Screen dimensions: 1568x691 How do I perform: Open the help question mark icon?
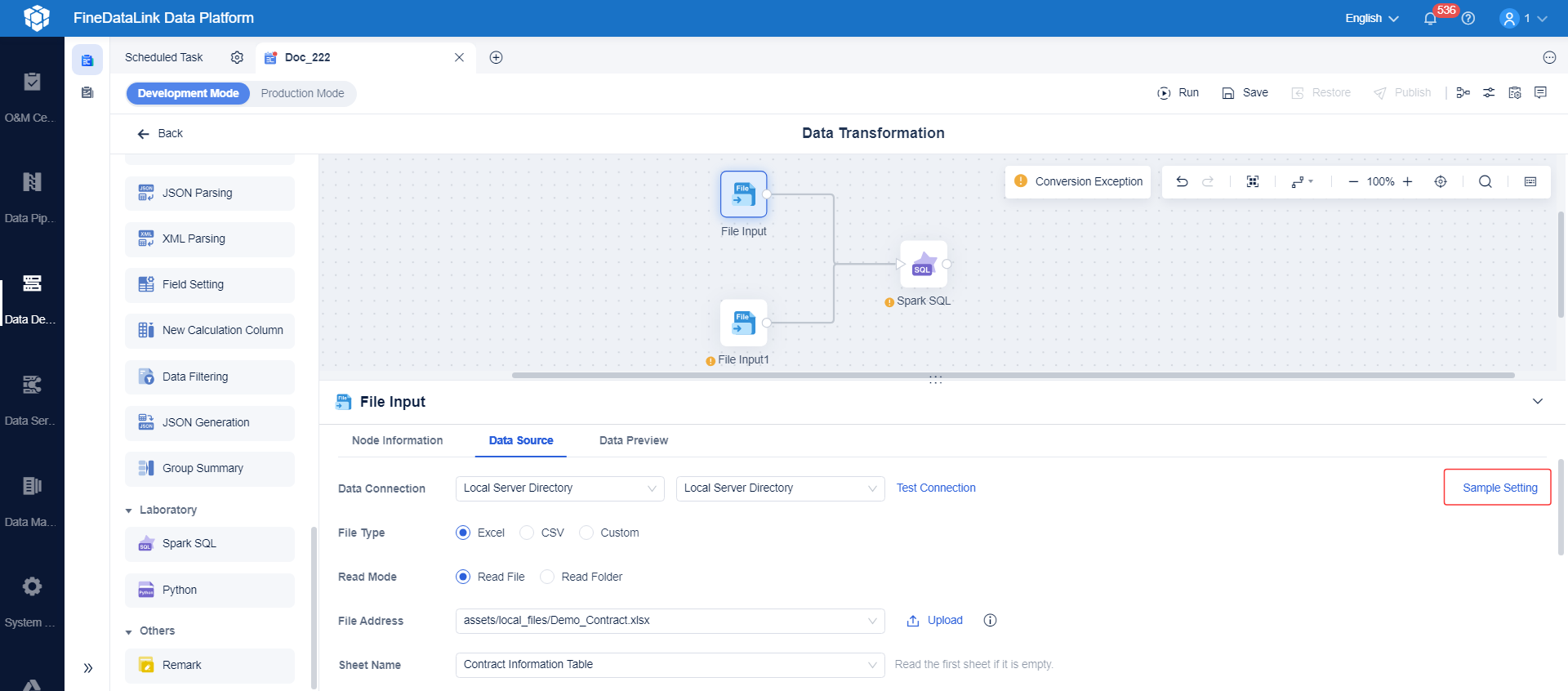click(1468, 18)
